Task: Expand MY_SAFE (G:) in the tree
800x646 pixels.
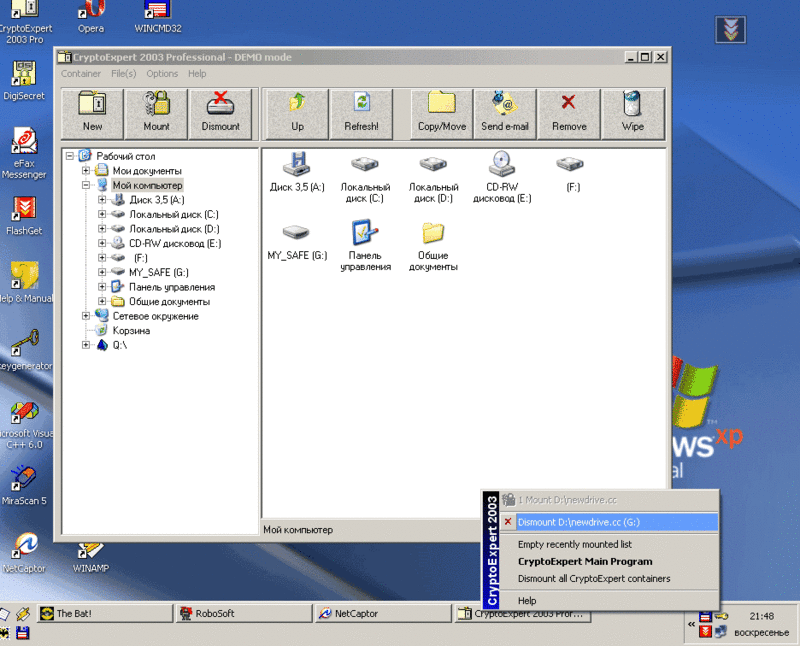Action: (x=102, y=272)
